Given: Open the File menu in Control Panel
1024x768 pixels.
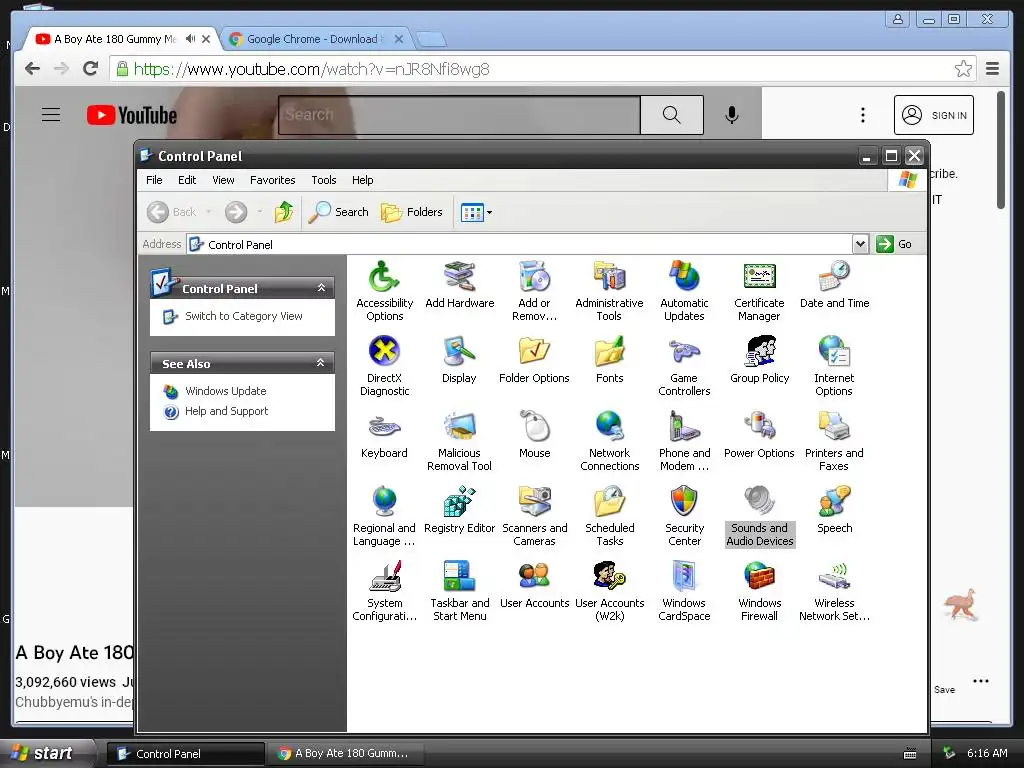Looking at the screenshot, I should click(x=154, y=180).
